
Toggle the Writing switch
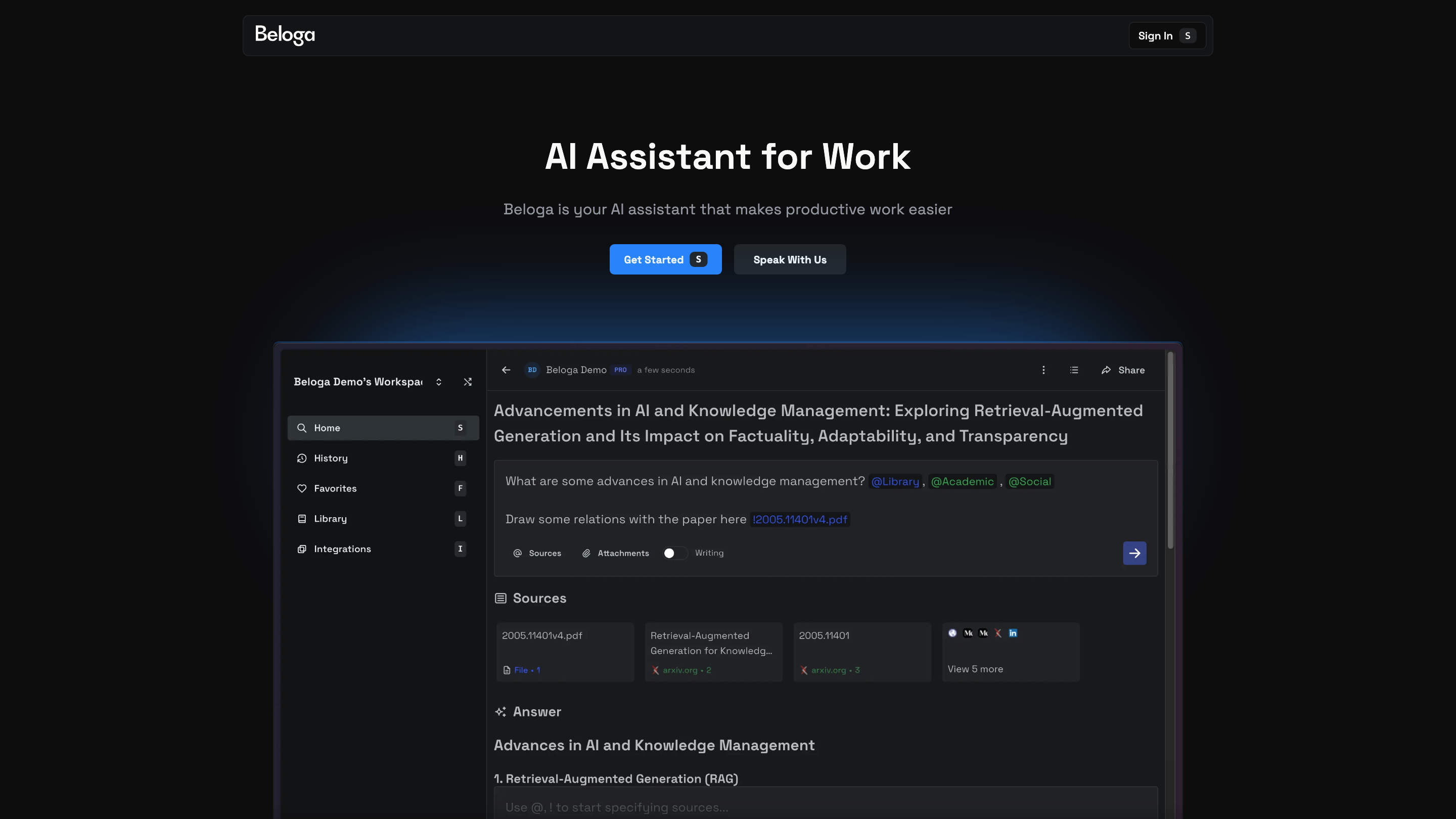(674, 553)
